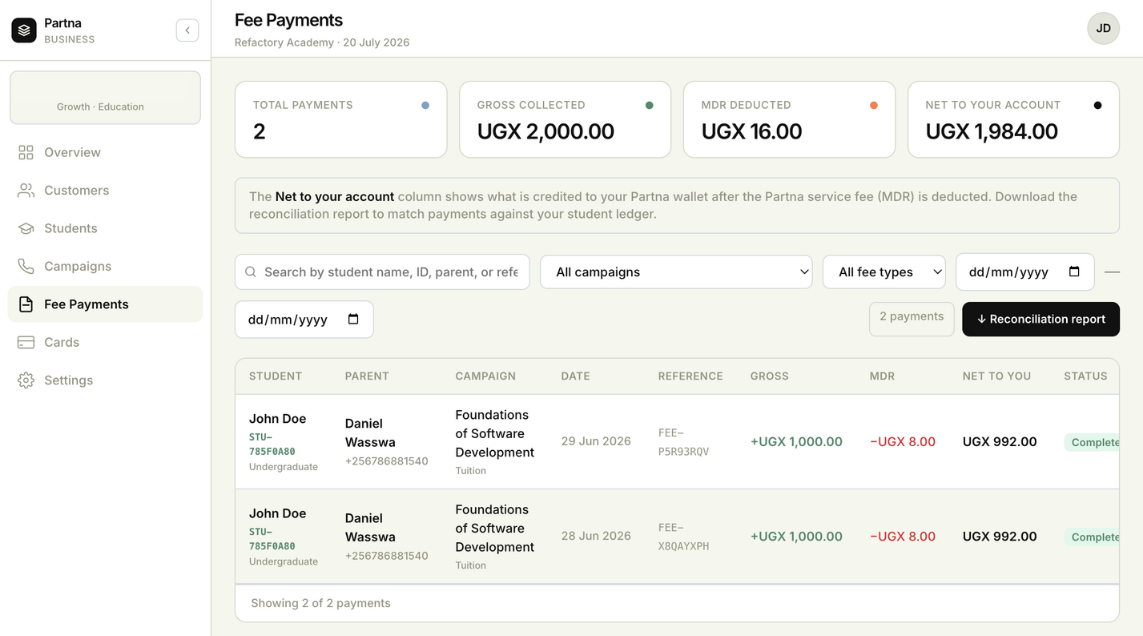Screen dimensions: 1143x636
Task: Click the 2 payments count badge
Action: pos(911,319)
